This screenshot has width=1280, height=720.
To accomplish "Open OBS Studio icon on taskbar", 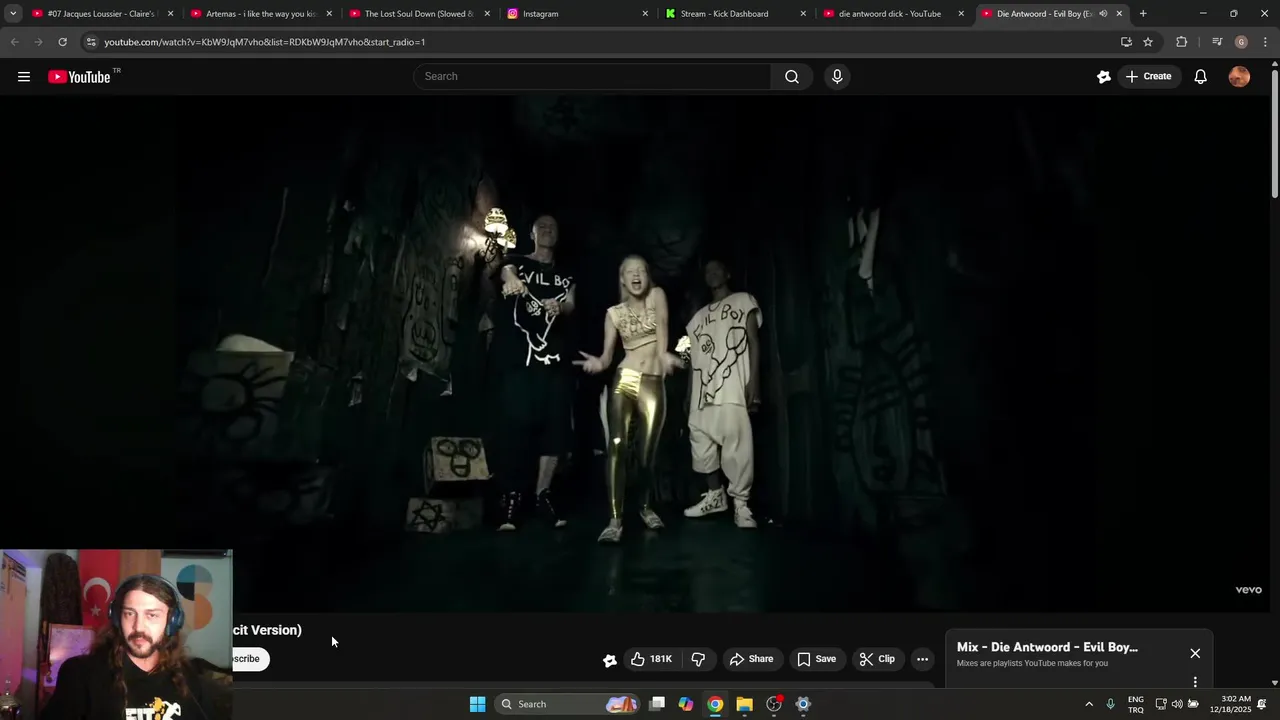I will coord(774,704).
